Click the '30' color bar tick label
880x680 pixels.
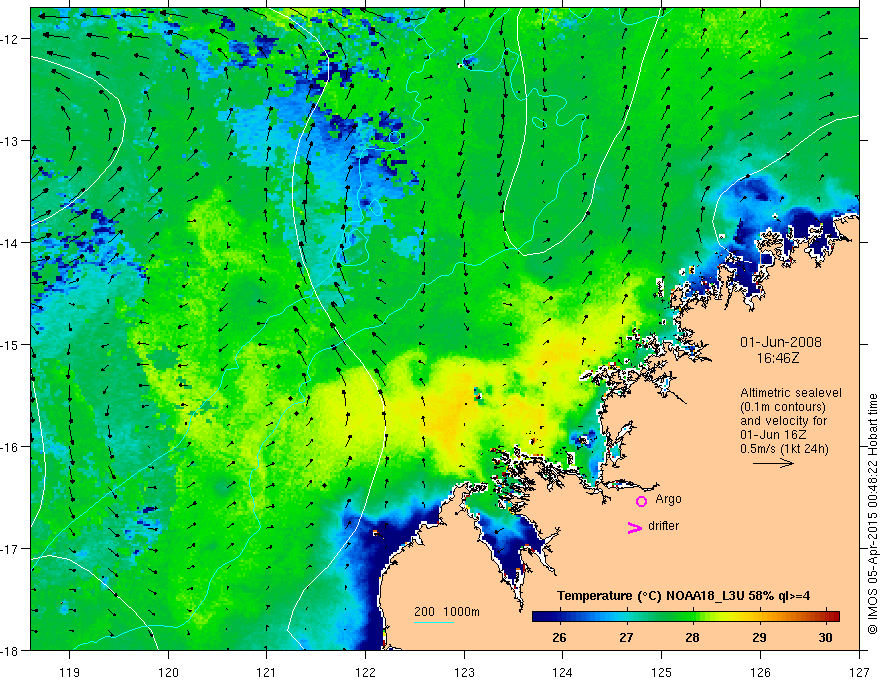tap(826, 638)
